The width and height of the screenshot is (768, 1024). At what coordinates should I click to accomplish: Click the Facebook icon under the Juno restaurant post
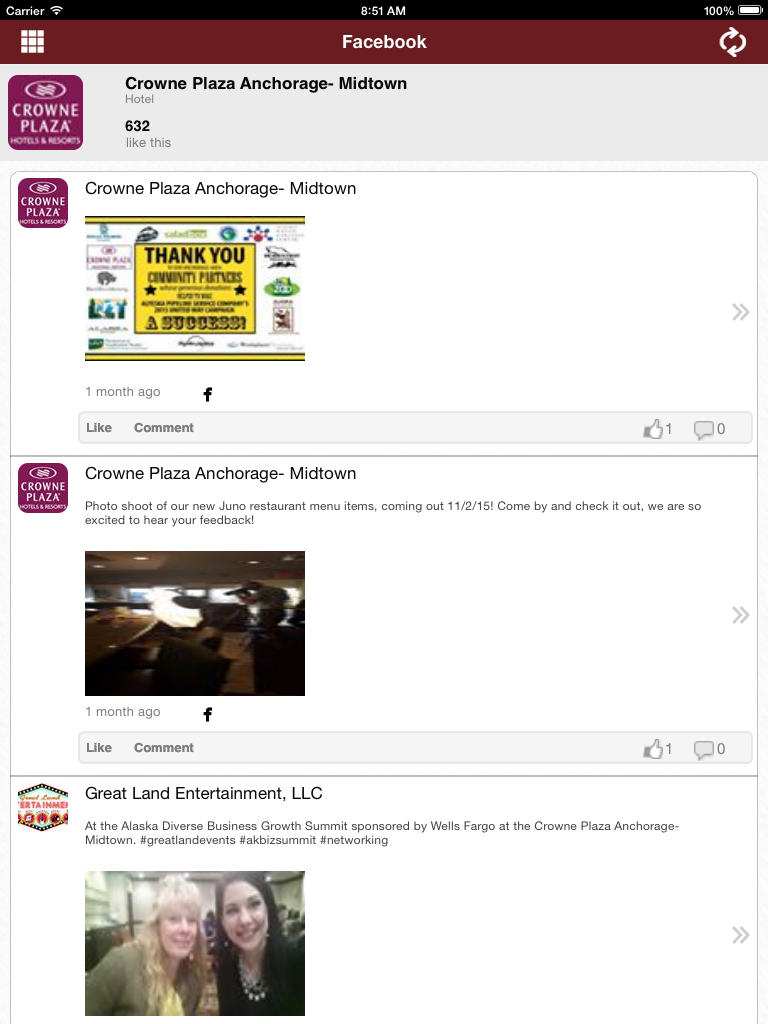(208, 714)
